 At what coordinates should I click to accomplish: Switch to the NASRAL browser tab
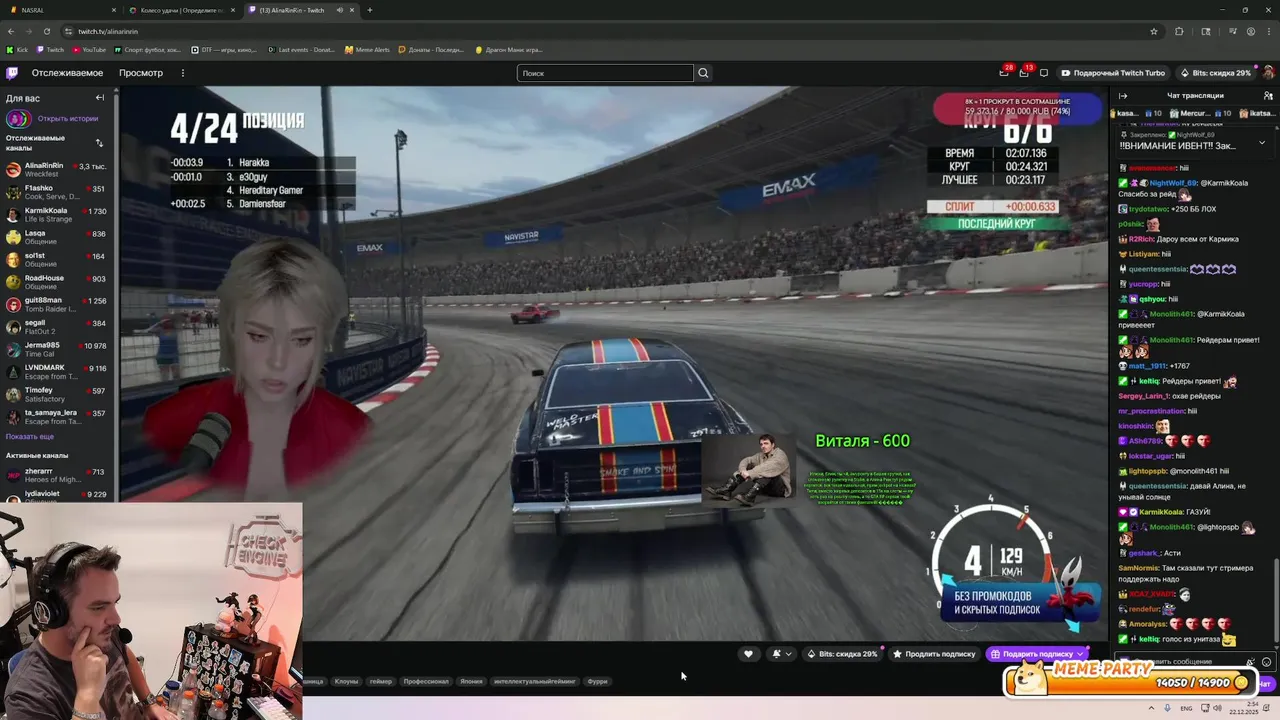(58, 10)
